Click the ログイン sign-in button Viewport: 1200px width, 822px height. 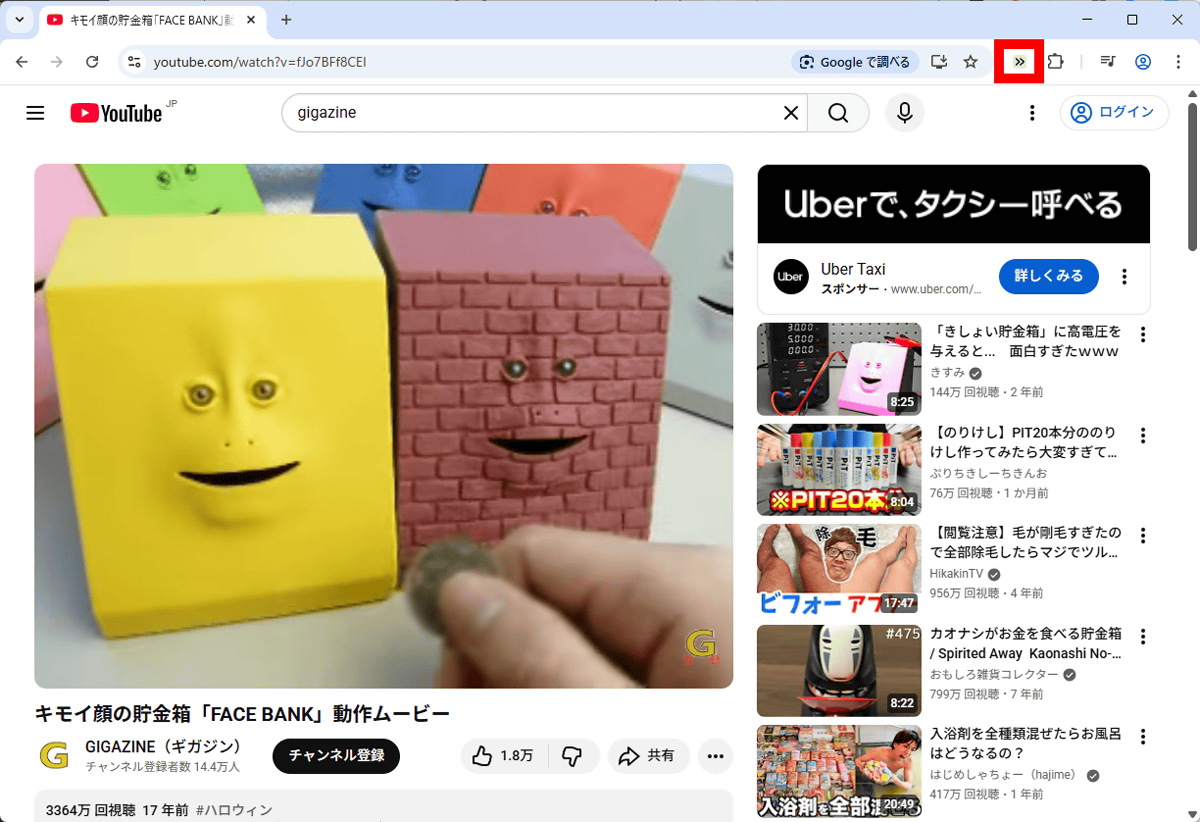(x=1114, y=113)
